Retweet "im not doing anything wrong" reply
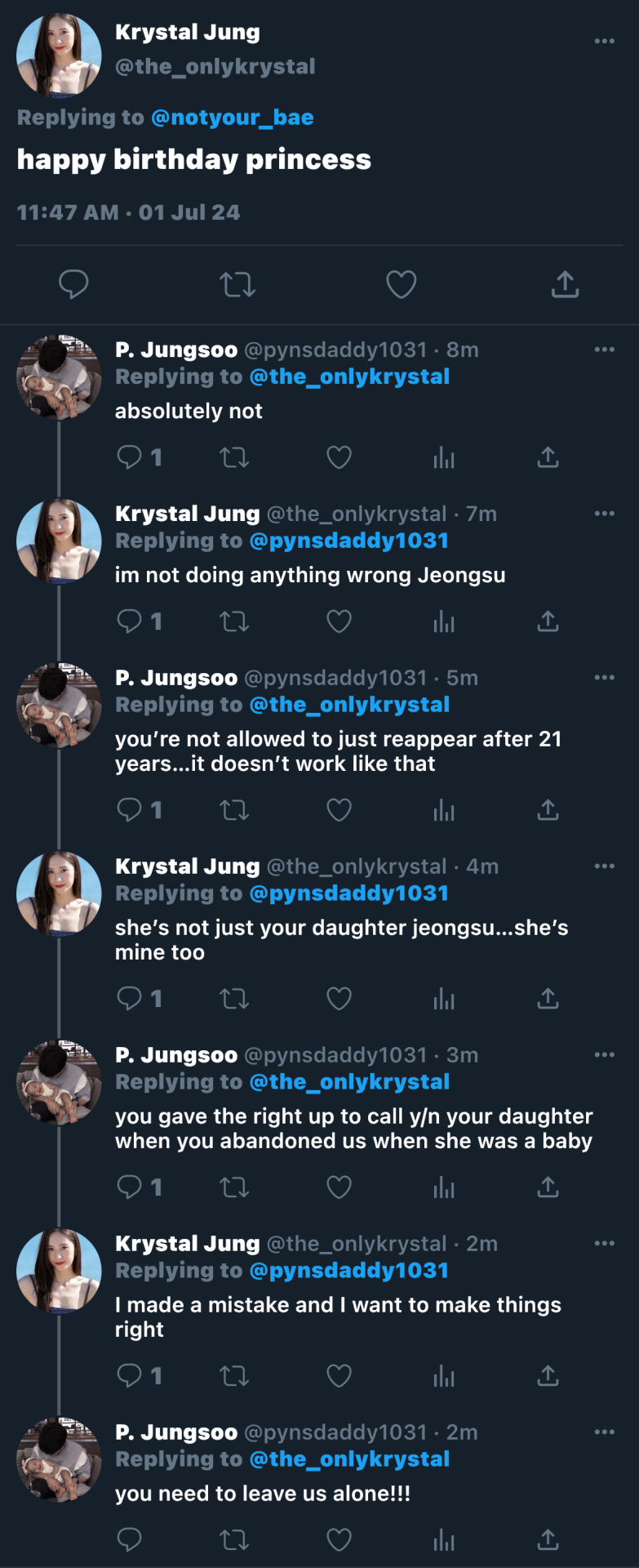 [234, 621]
